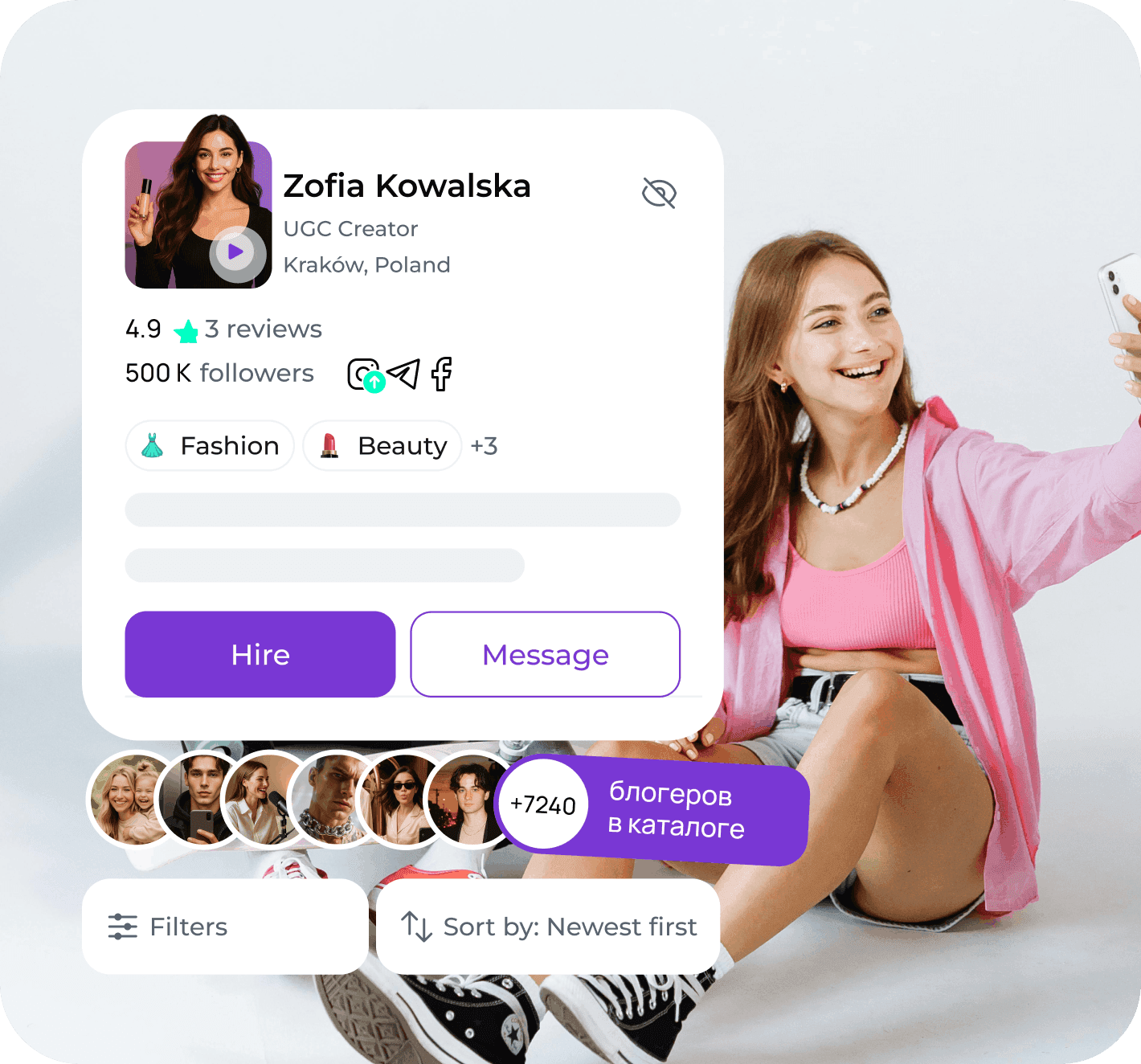
Task: Expand the +3 more categories
Action: point(484,446)
